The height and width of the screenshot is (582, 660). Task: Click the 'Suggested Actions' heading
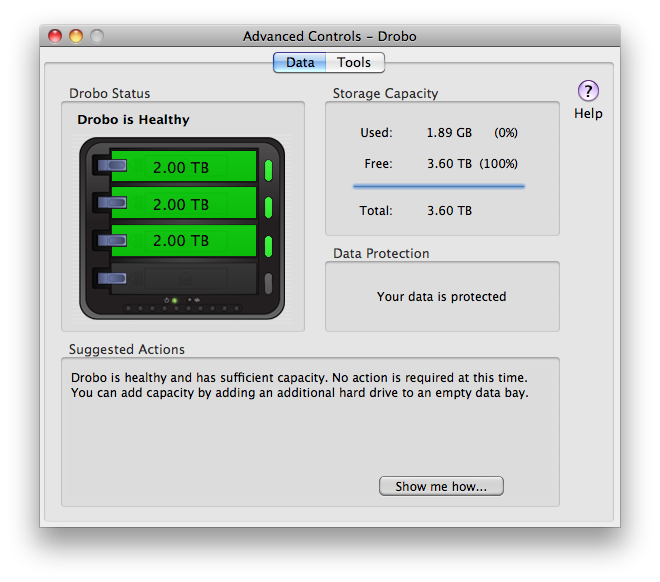pos(127,349)
